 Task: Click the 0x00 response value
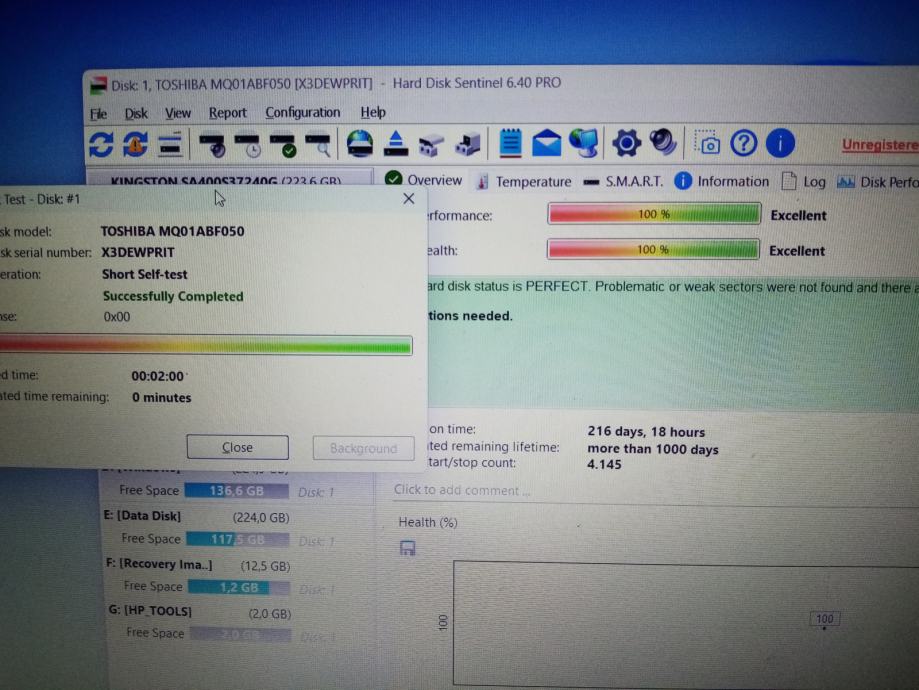point(117,317)
